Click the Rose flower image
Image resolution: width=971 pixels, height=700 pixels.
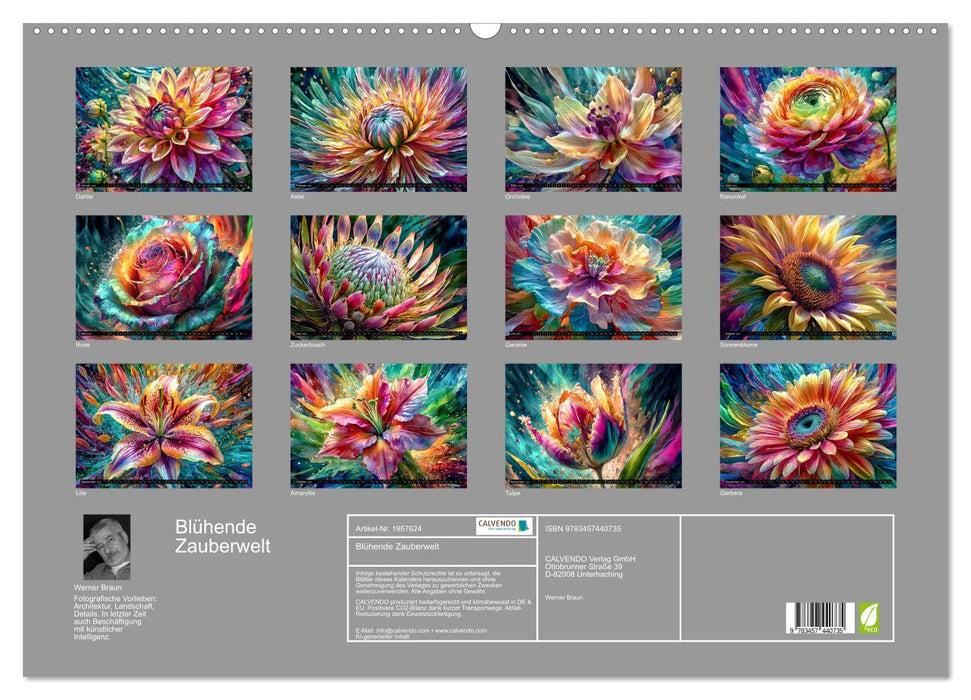(x=164, y=277)
